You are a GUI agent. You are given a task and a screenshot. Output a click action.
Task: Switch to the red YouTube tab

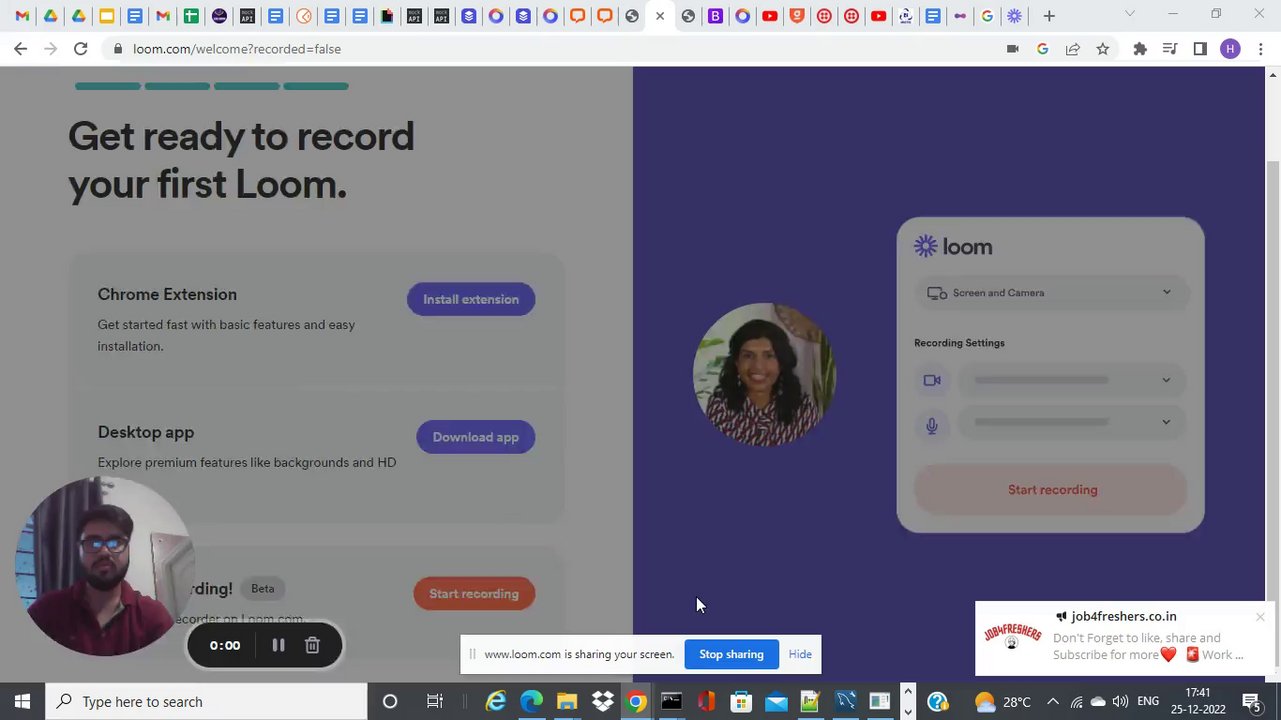pyautogui.click(x=769, y=16)
